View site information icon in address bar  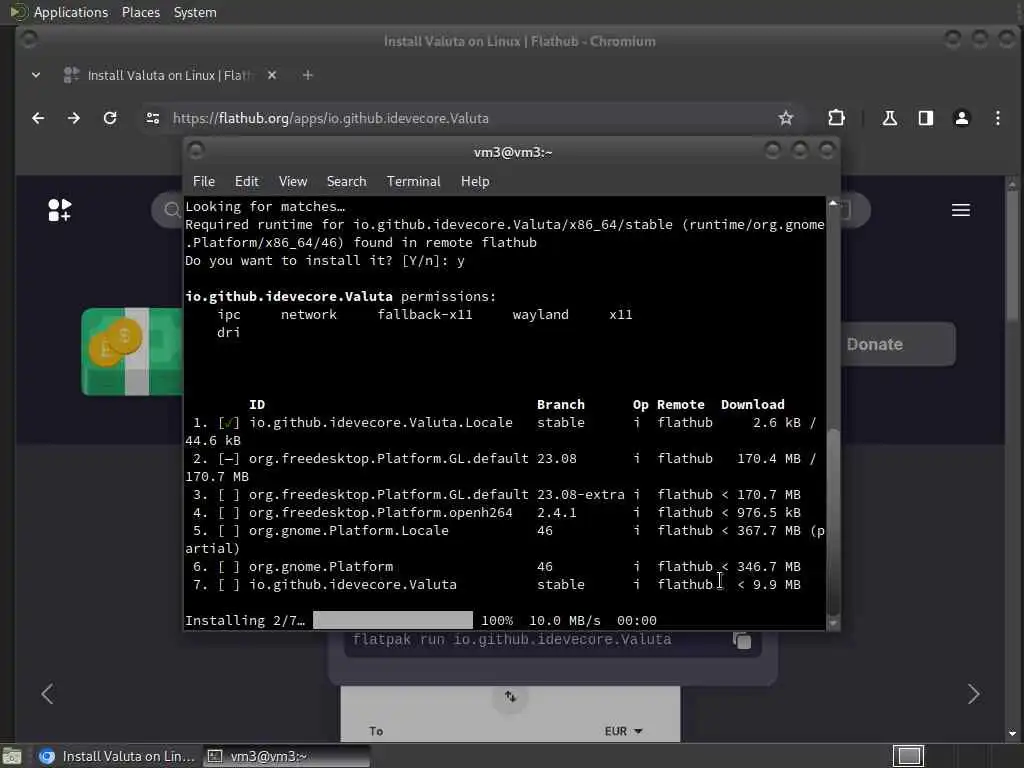click(x=153, y=118)
